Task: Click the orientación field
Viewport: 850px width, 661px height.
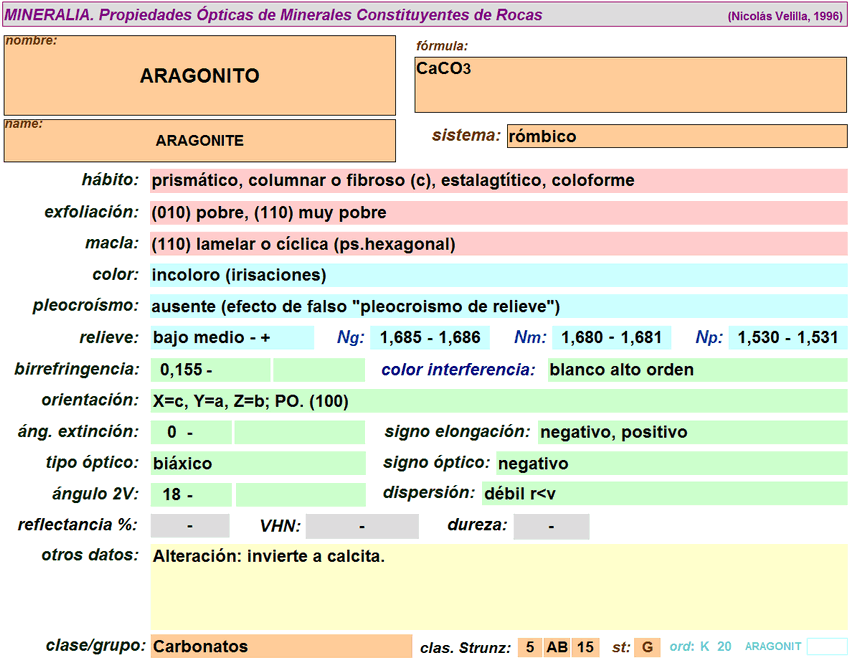Action: pyautogui.click(x=497, y=401)
